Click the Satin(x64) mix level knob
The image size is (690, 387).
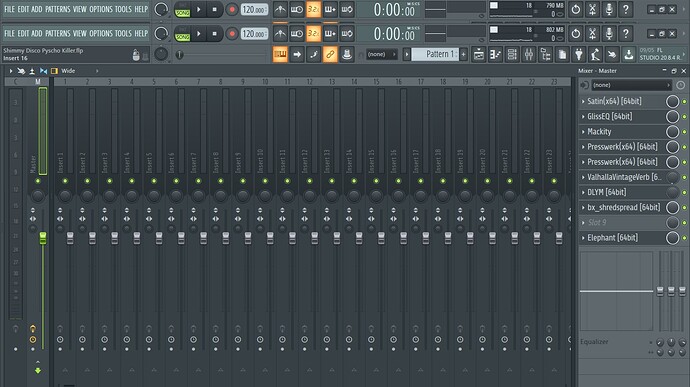click(x=672, y=102)
